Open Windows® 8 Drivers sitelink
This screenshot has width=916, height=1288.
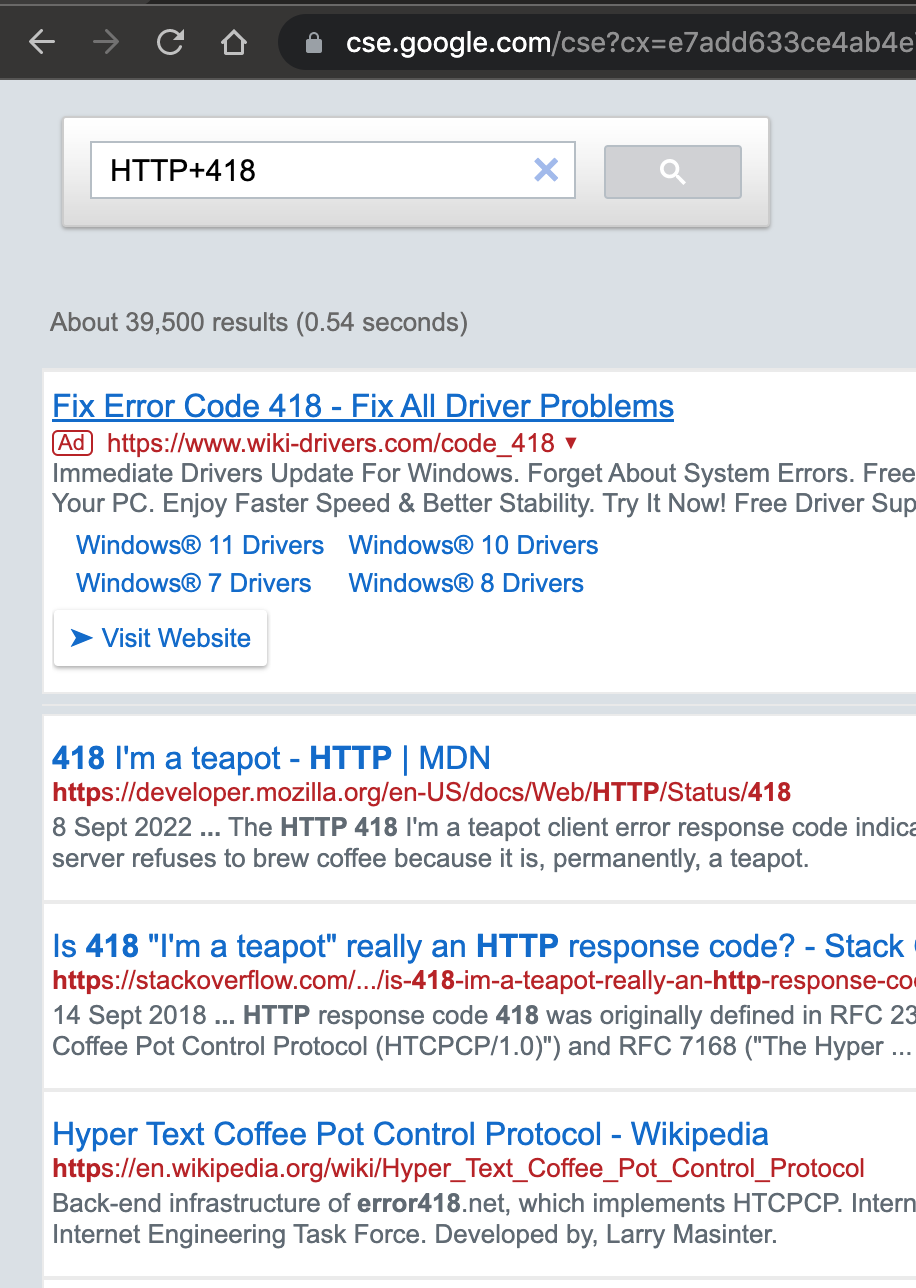pos(466,583)
